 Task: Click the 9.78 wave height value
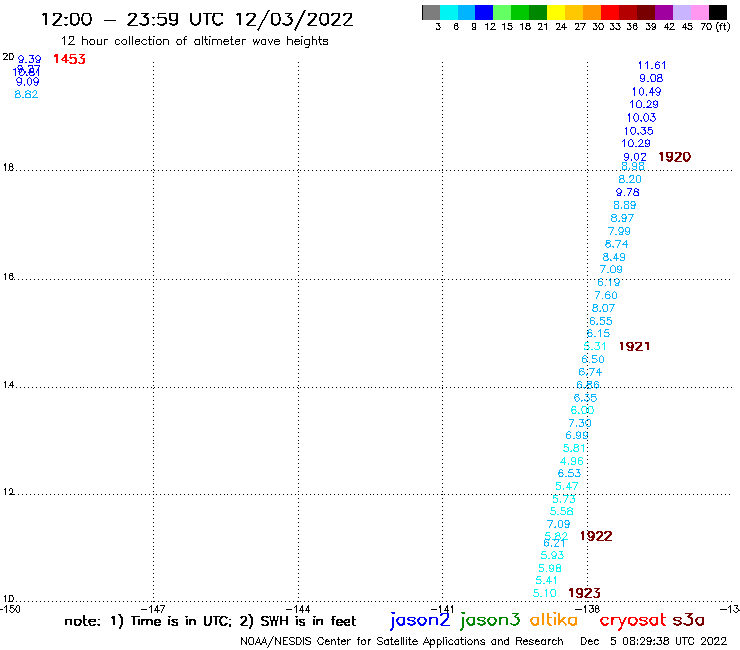pyautogui.click(x=628, y=192)
